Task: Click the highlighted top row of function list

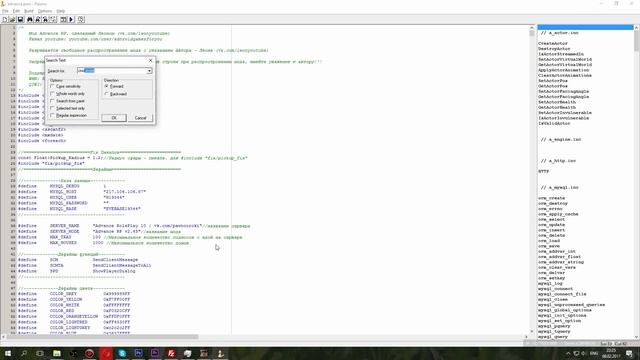Action: pos(585,27)
